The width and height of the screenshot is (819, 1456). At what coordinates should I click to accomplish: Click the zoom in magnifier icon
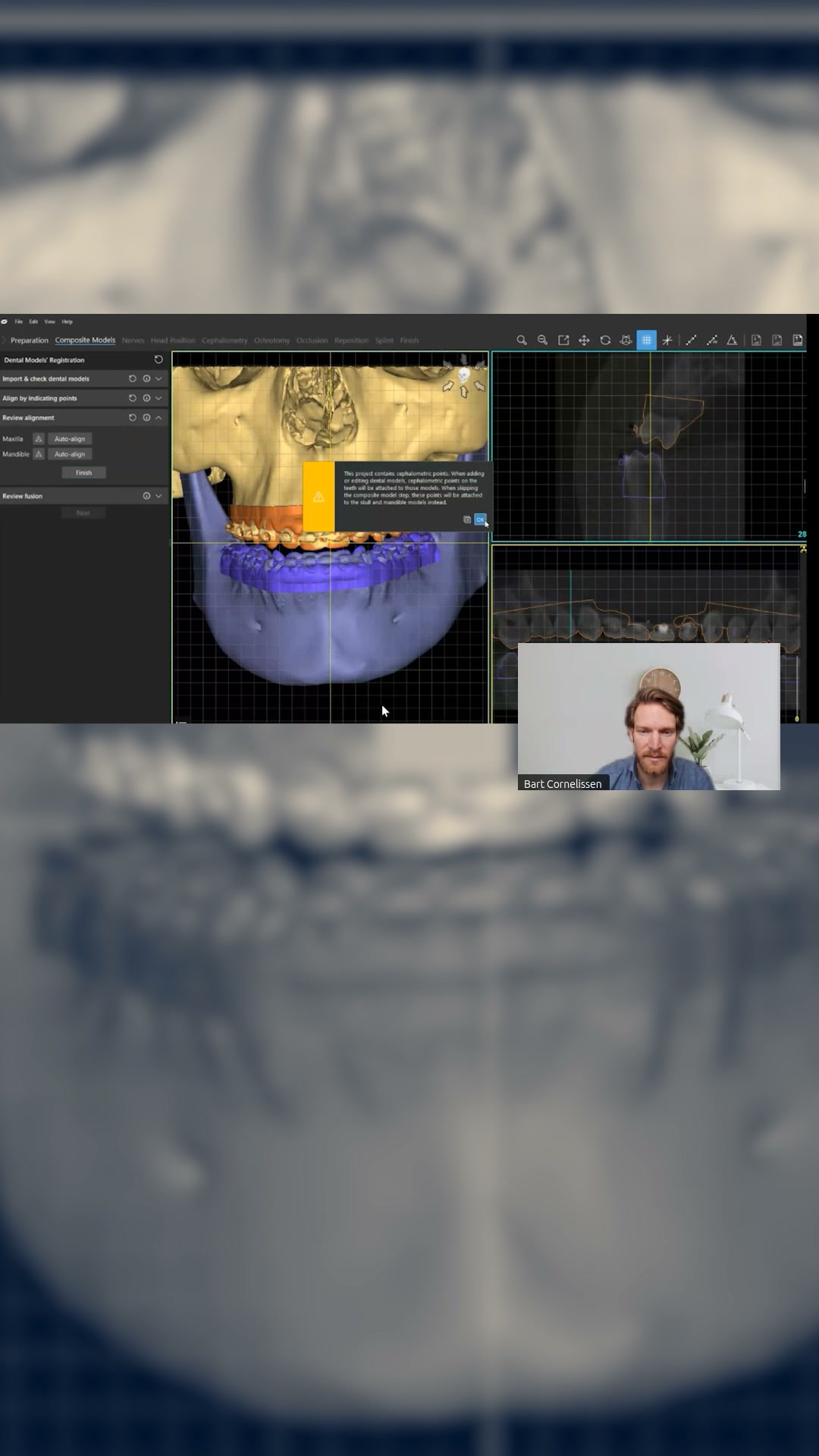tap(522, 340)
